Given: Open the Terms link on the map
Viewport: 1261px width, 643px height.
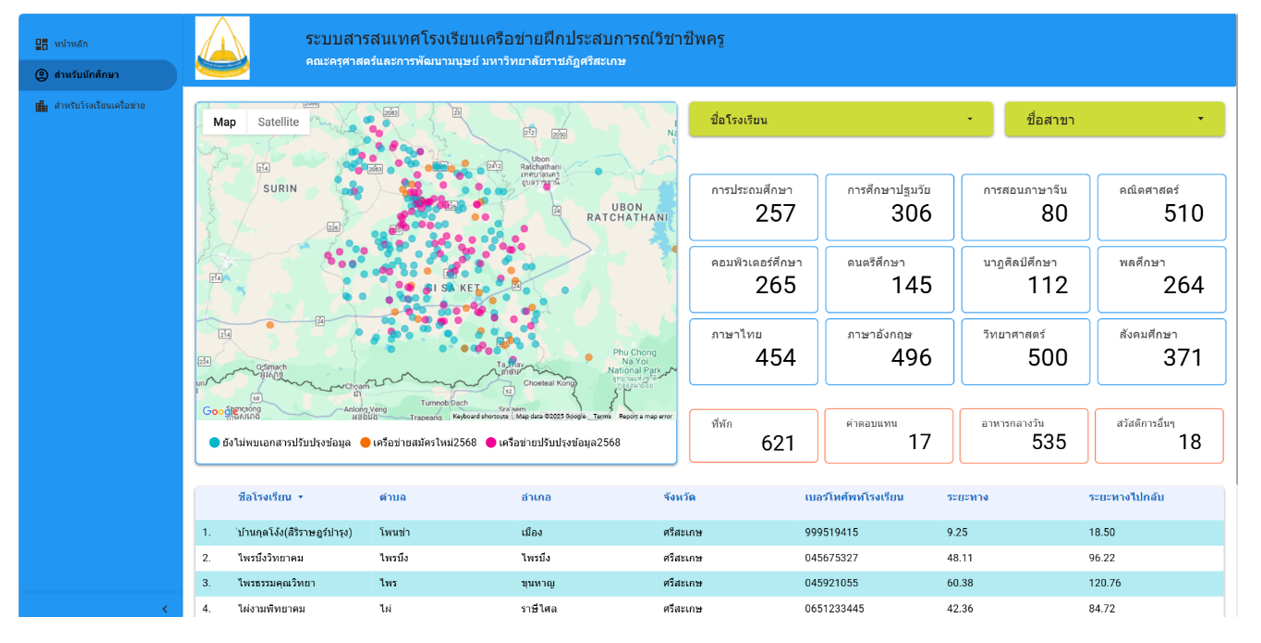Looking at the screenshot, I should click(x=602, y=416).
